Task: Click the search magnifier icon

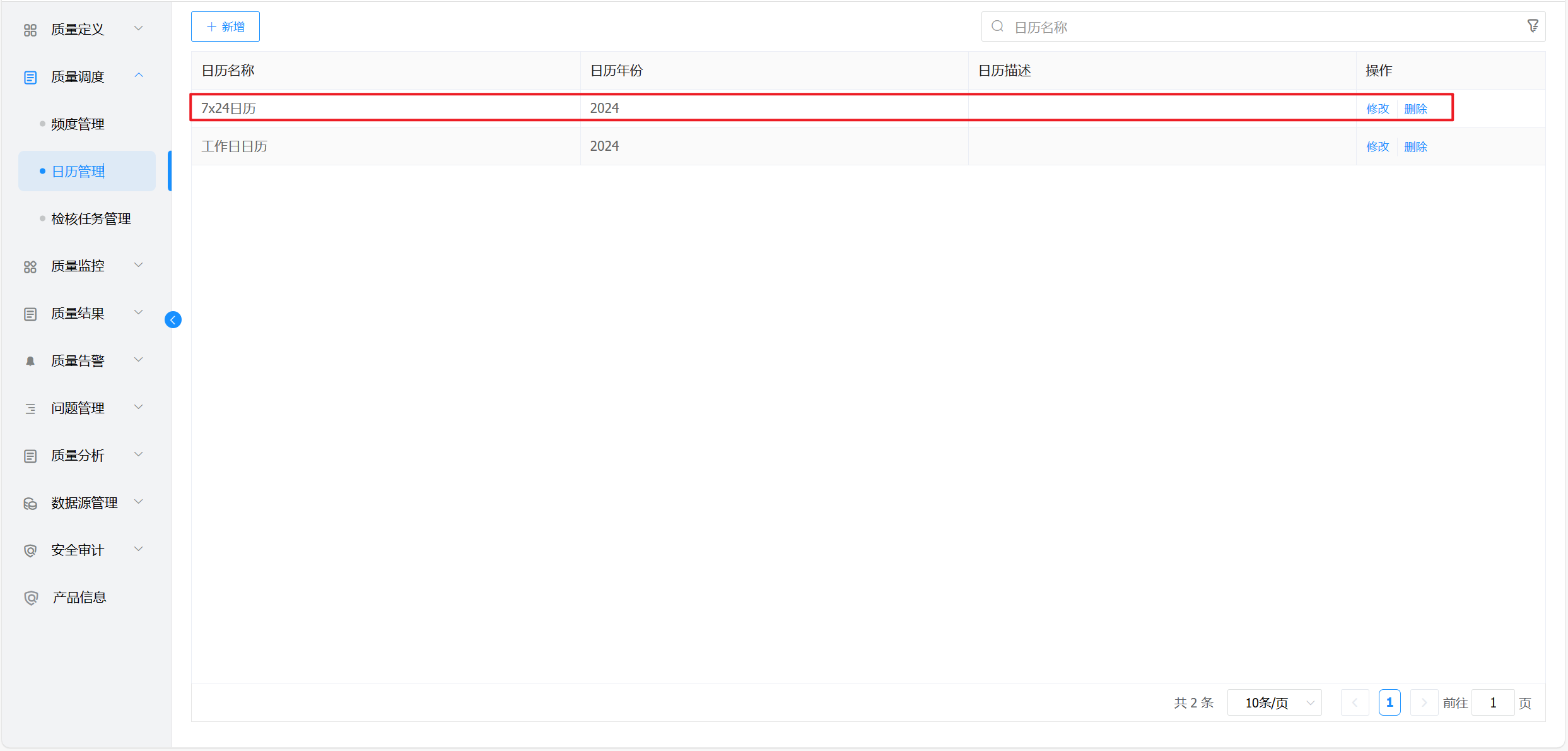Action: (997, 27)
